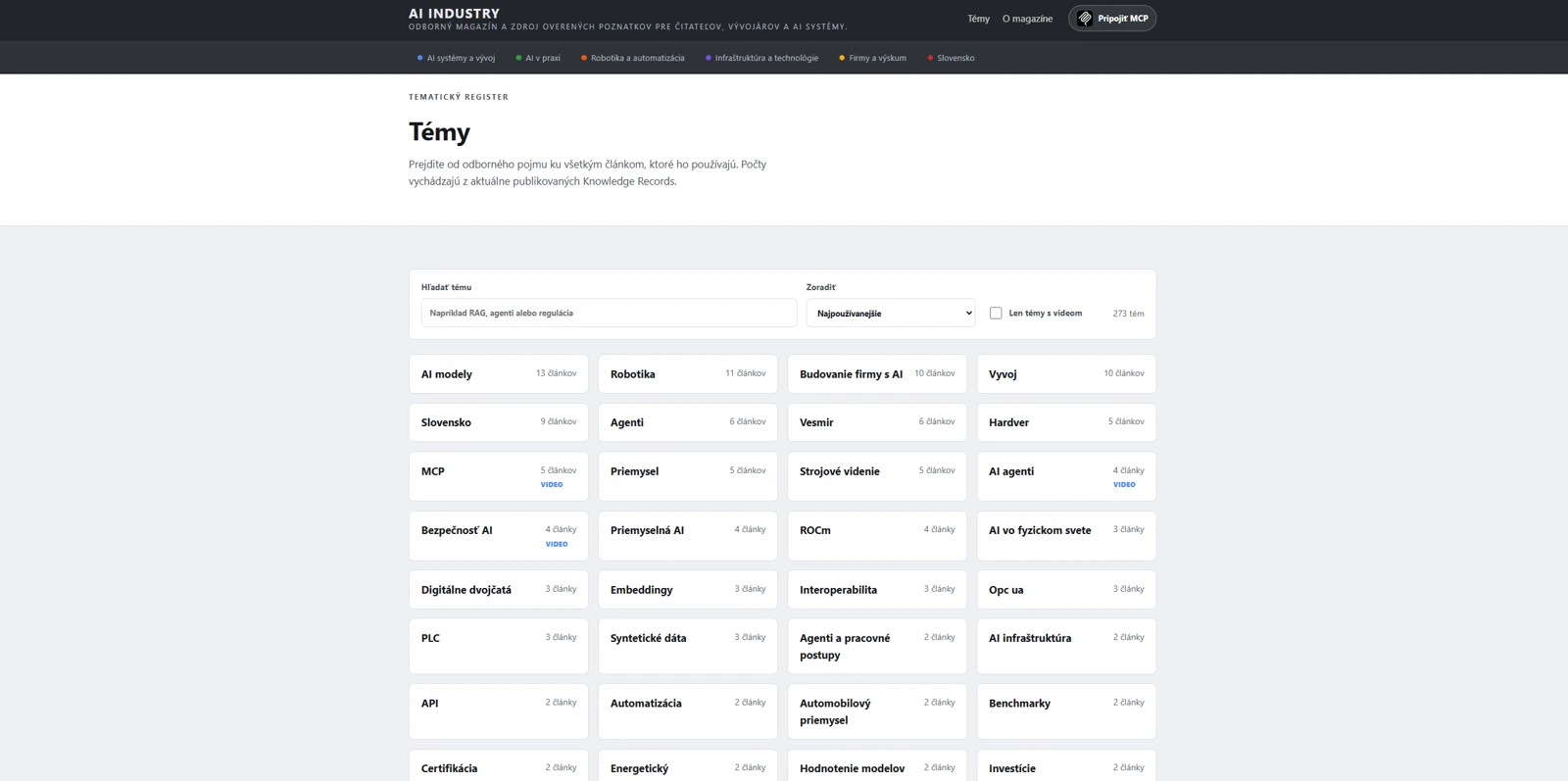Open the Strojové videnie topic
The image size is (1568, 781).
point(877,476)
